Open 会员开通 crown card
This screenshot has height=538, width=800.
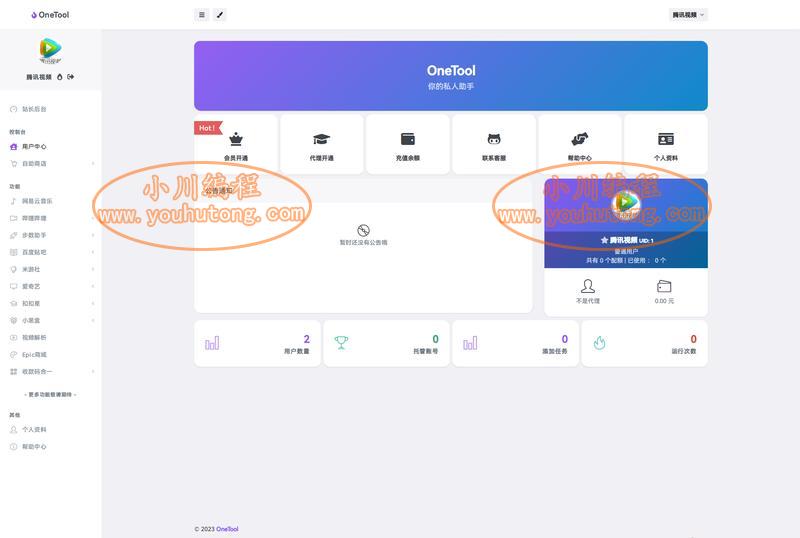(x=236, y=144)
